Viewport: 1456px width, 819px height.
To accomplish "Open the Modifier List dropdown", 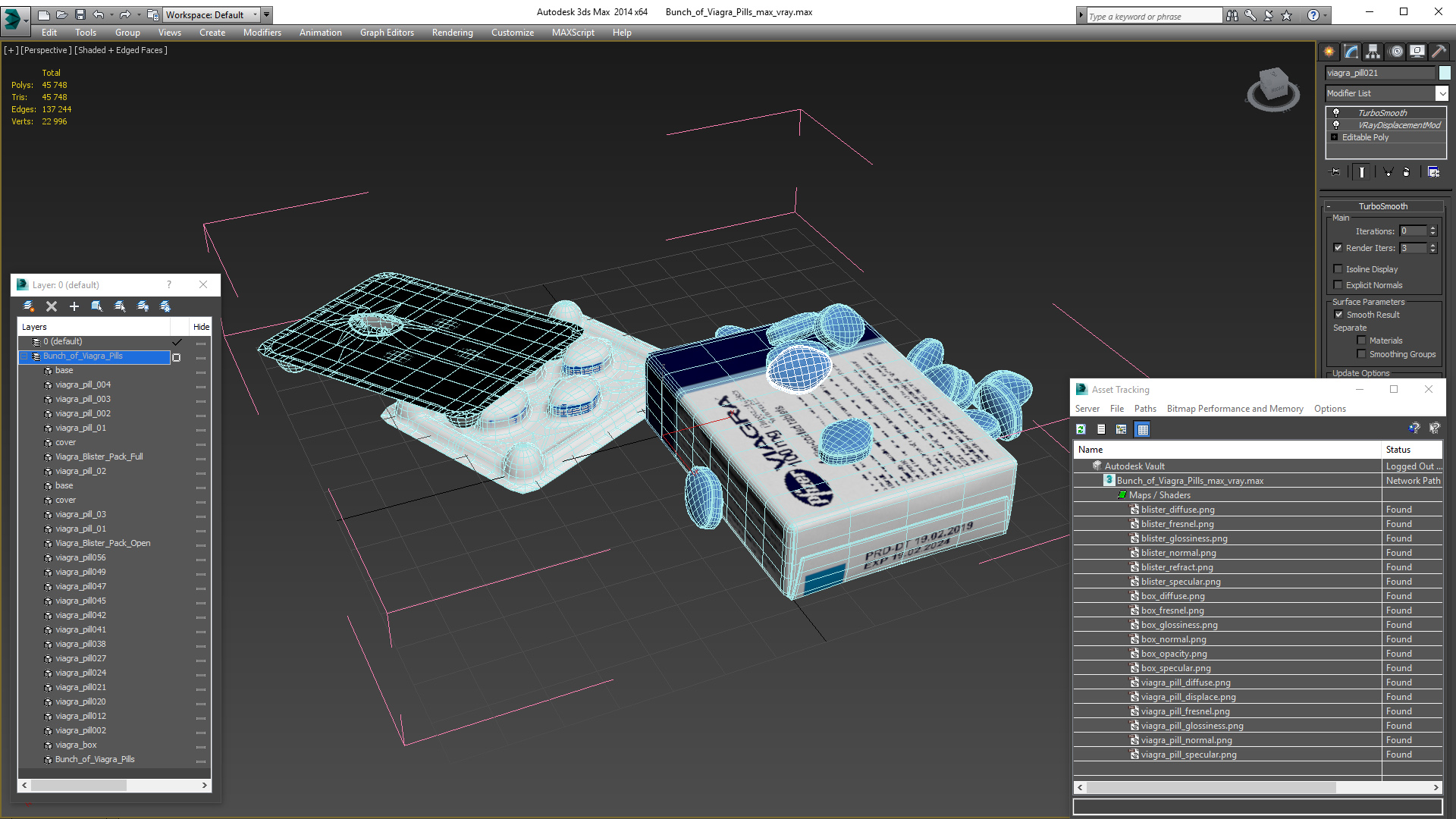I will click(x=1441, y=93).
